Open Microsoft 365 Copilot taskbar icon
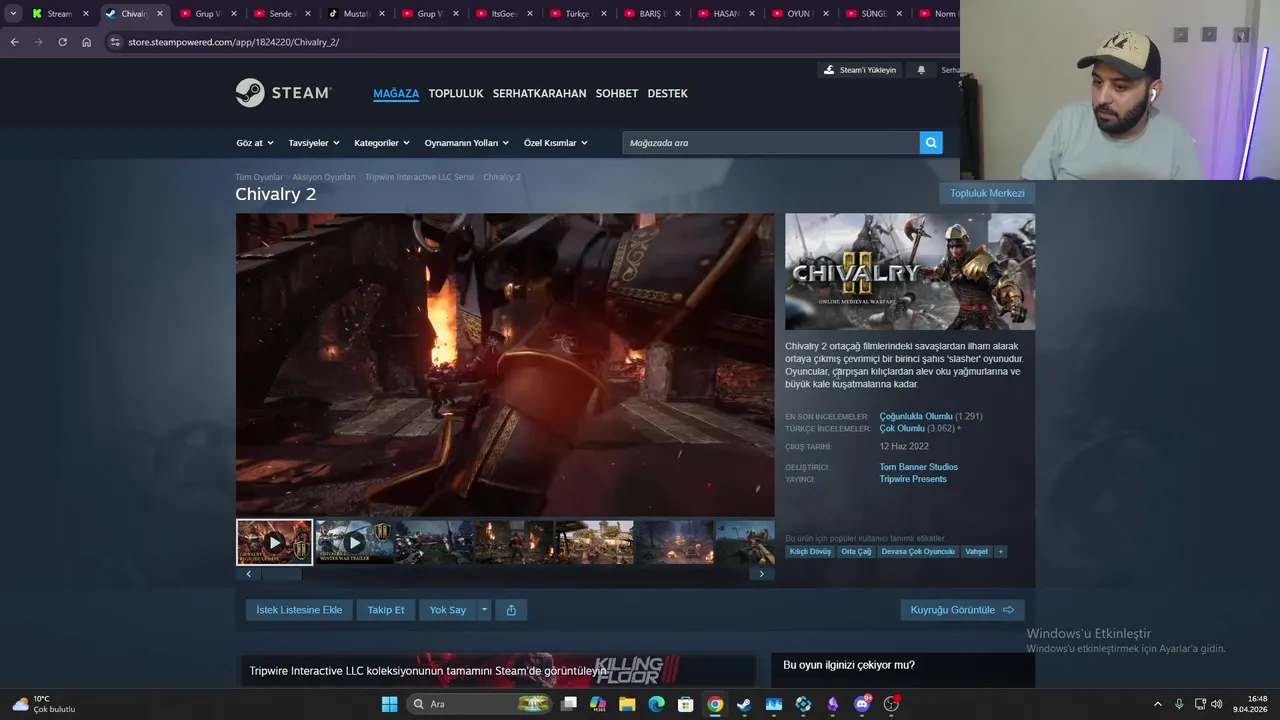Viewport: 1280px width, 720px height. [598, 704]
